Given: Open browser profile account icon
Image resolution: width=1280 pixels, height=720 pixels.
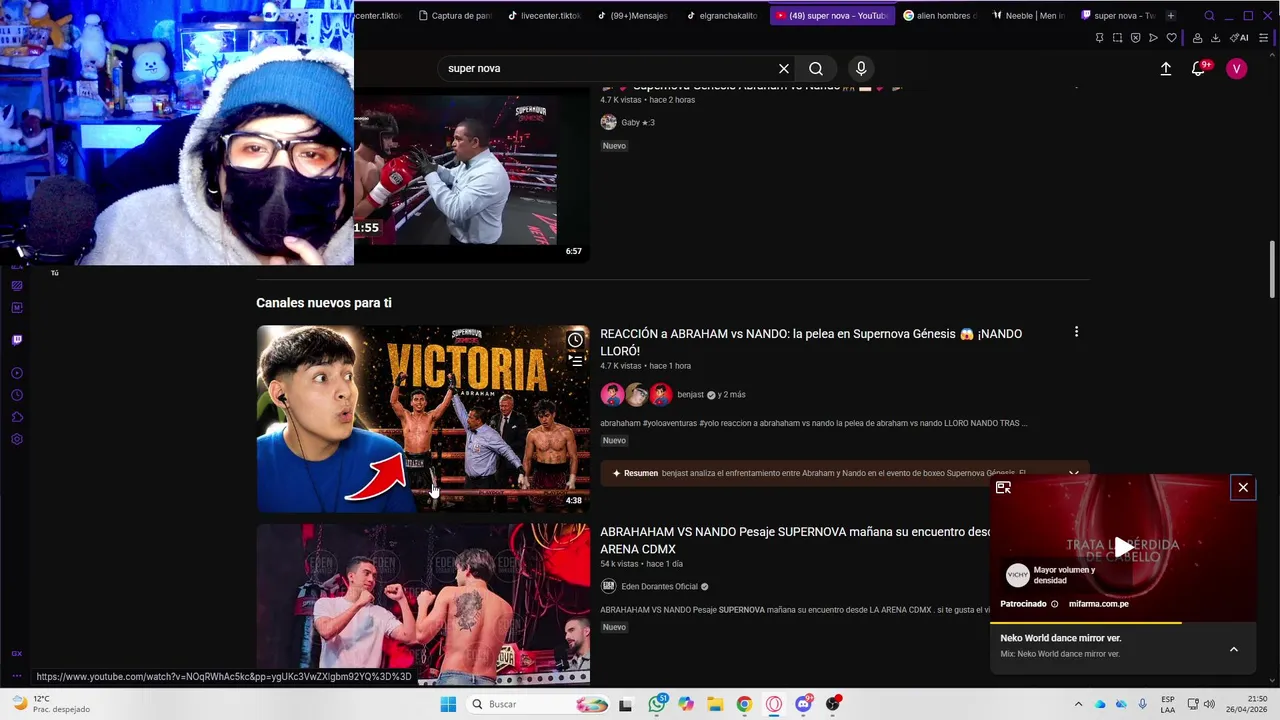Looking at the screenshot, I should (x=1197, y=38).
